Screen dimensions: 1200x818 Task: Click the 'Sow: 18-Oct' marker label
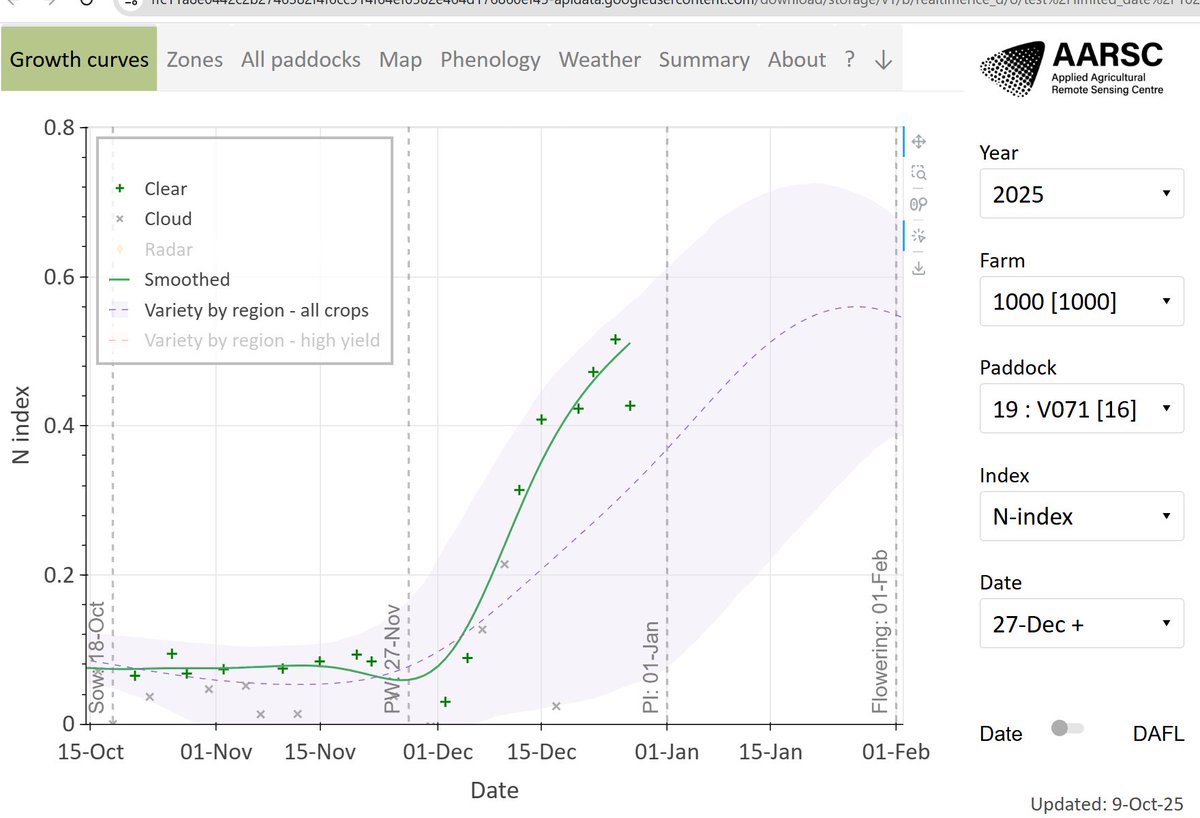click(97, 657)
